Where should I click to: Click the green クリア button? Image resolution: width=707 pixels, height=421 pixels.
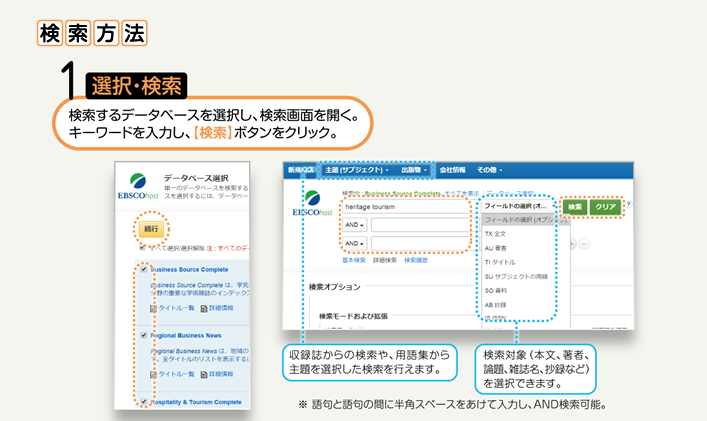tap(605, 207)
